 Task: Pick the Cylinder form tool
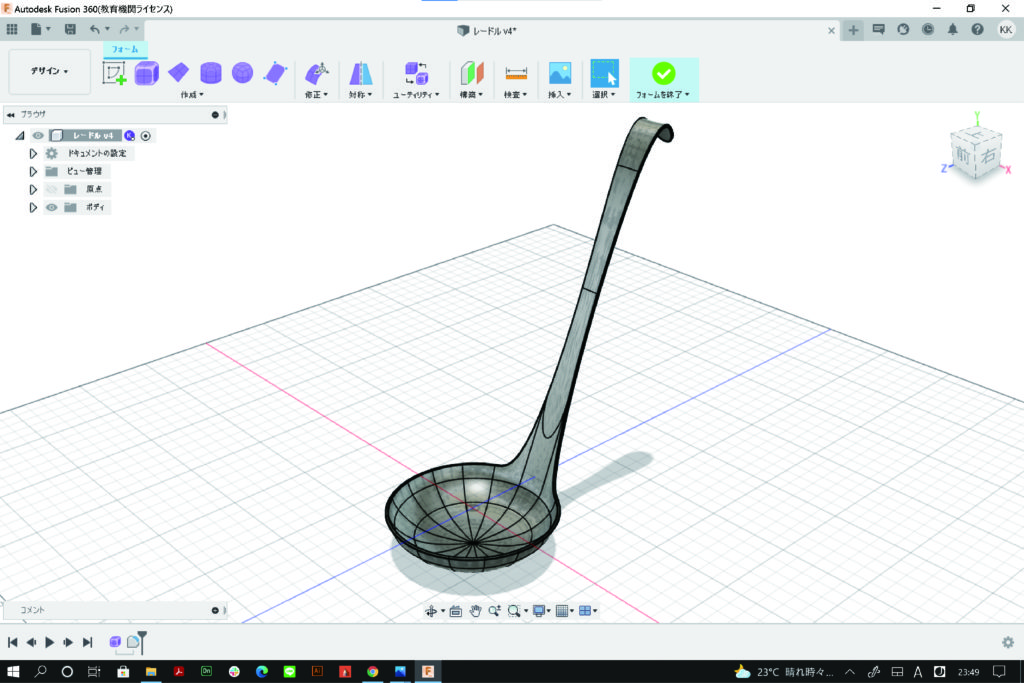pyautogui.click(x=210, y=73)
